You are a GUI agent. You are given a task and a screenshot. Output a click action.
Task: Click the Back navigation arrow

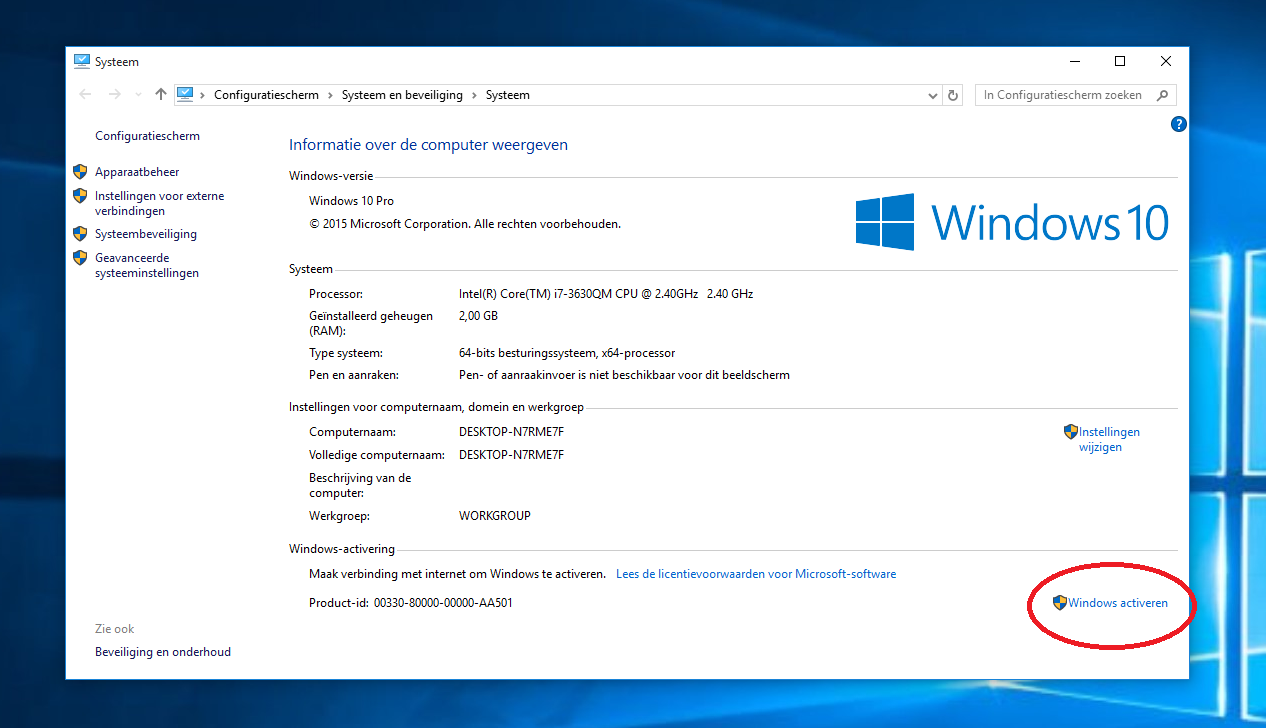click(85, 94)
